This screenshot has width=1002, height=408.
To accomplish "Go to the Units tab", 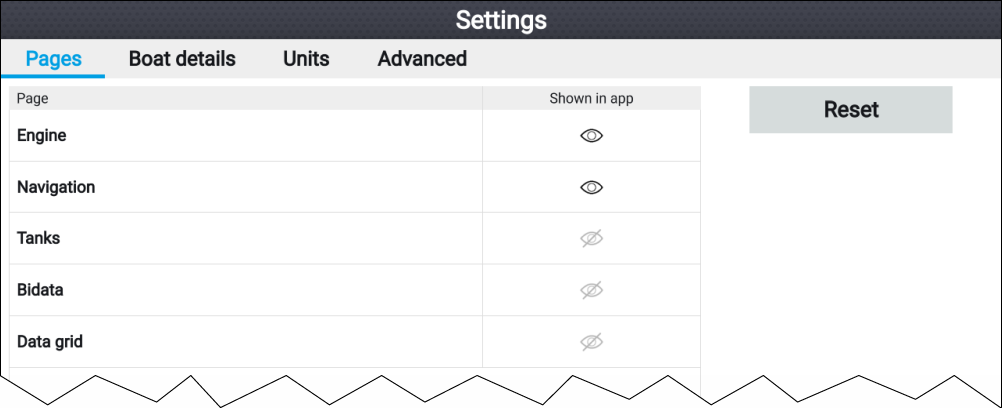I will point(306,59).
